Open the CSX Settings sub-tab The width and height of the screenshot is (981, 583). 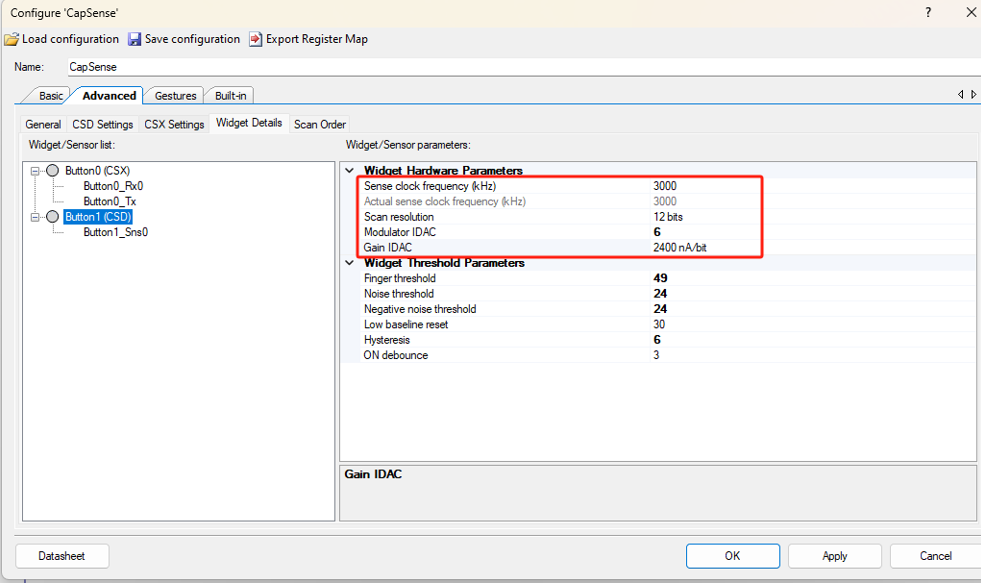click(175, 124)
